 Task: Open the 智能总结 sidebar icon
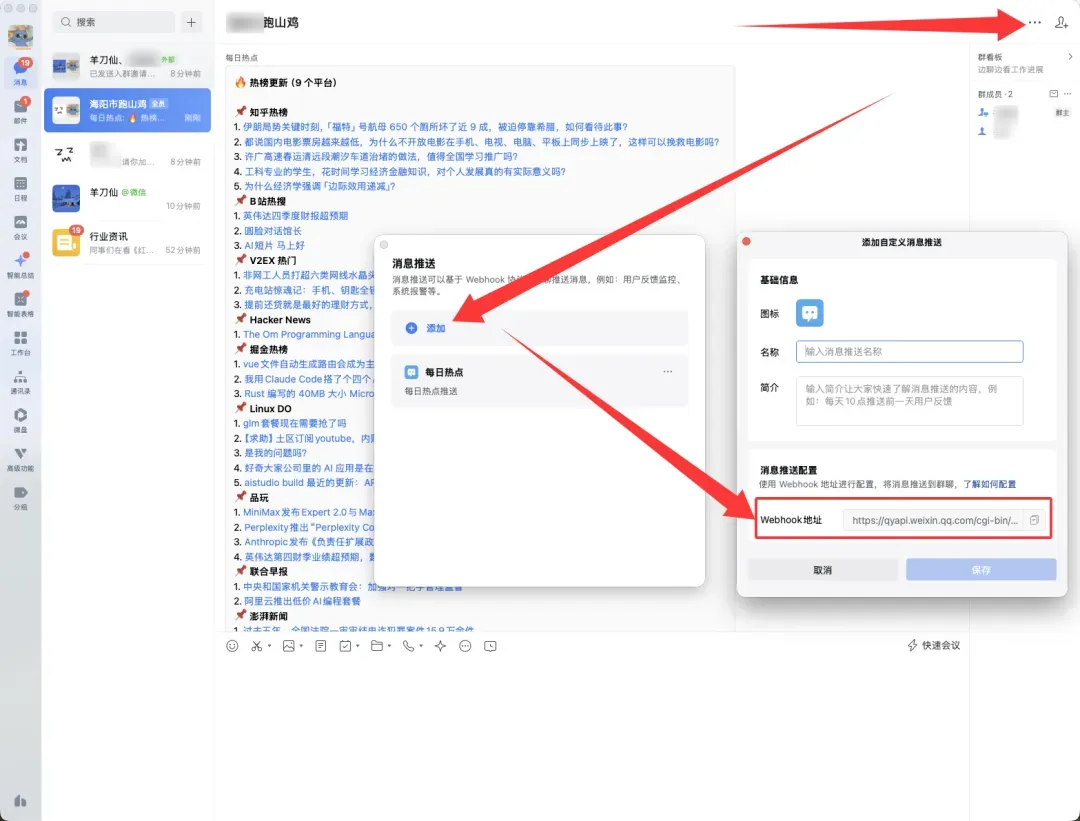pos(21,264)
